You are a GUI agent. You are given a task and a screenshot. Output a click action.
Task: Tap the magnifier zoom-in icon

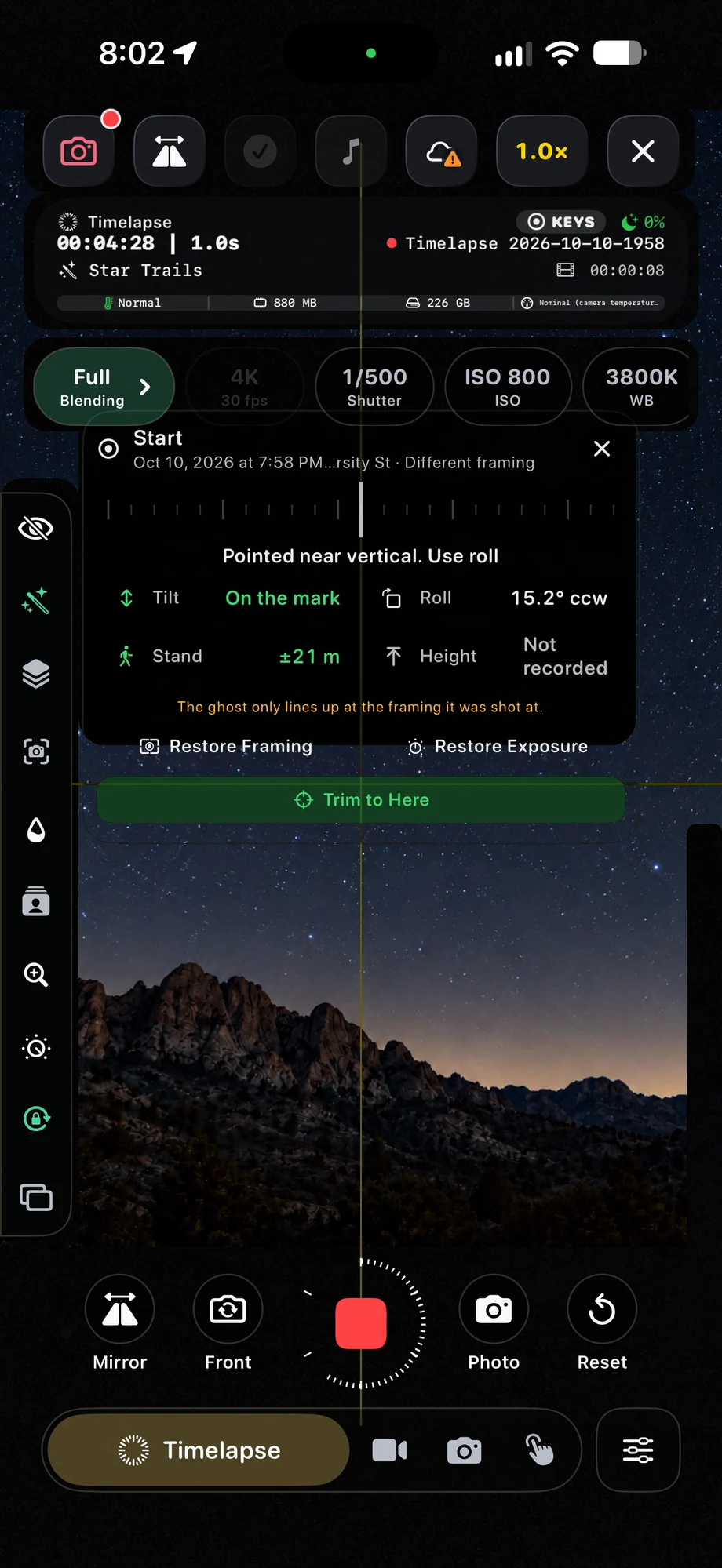[36, 975]
